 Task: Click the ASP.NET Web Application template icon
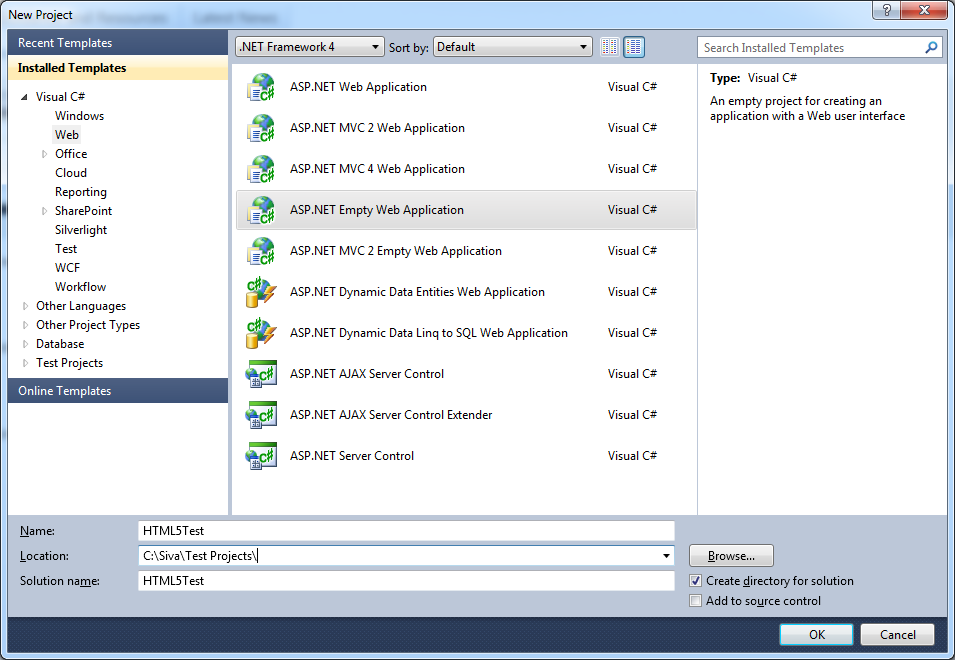point(261,87)
